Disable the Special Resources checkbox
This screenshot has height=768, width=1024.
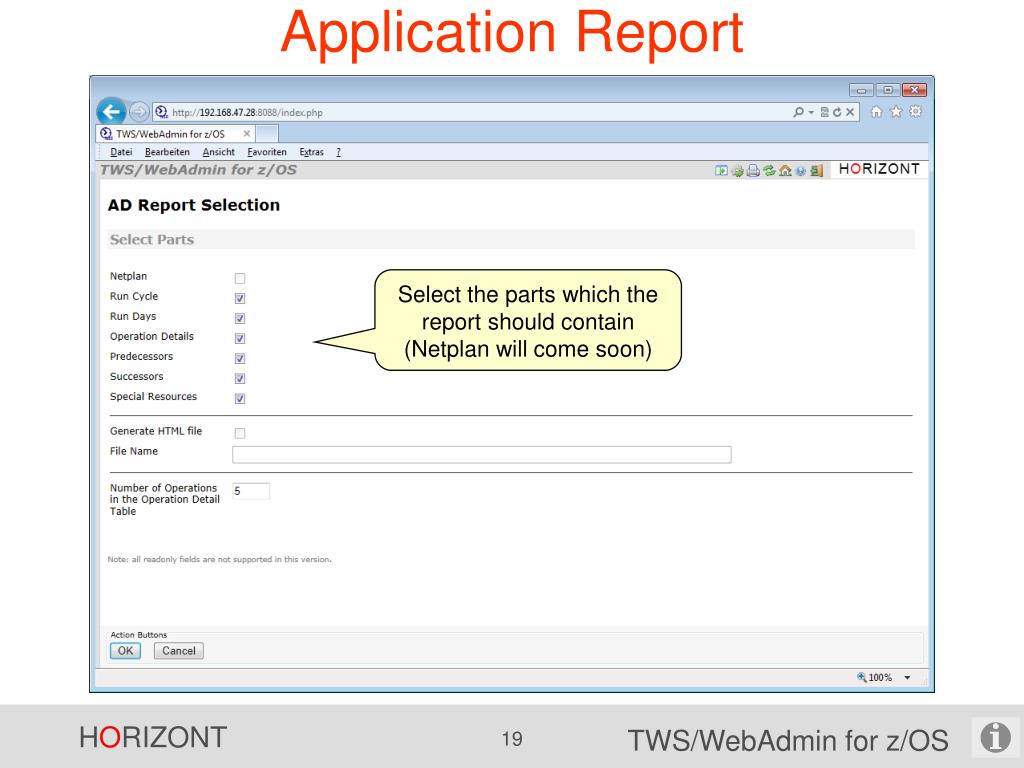tap(240, 398)
